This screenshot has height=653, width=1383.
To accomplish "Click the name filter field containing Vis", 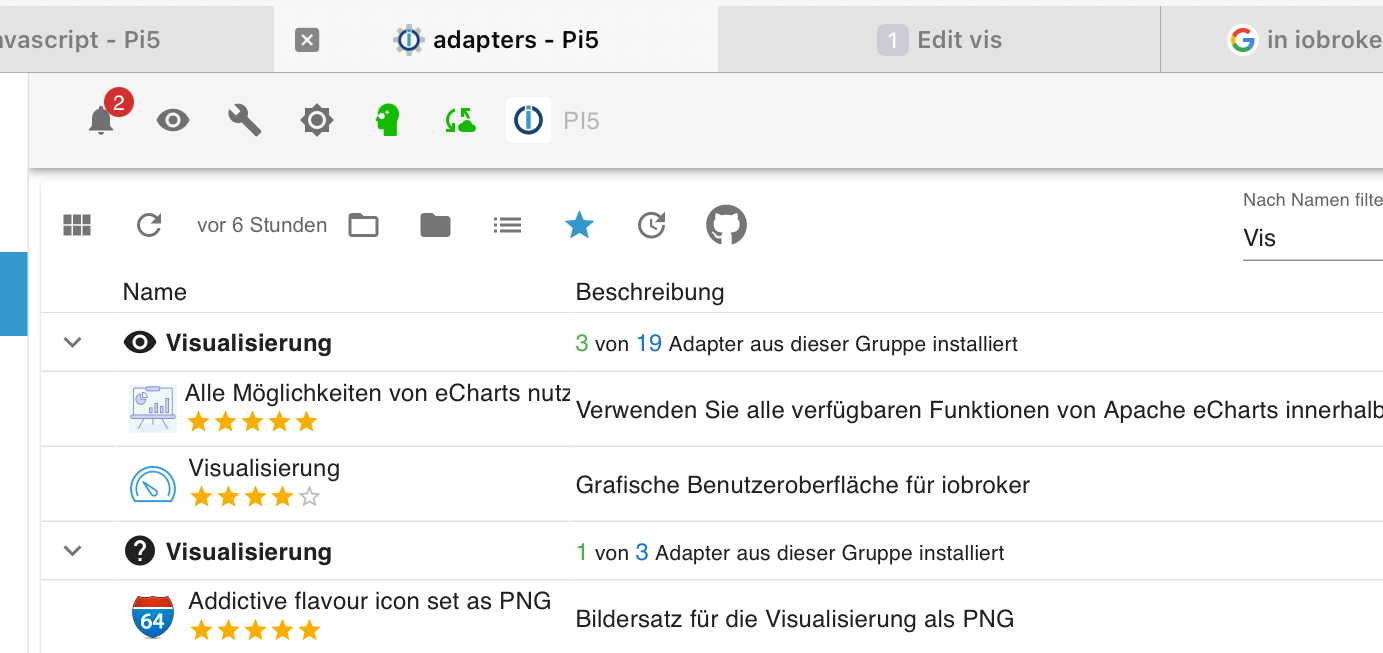I will pyautogui.click(x=1310, y=238).
